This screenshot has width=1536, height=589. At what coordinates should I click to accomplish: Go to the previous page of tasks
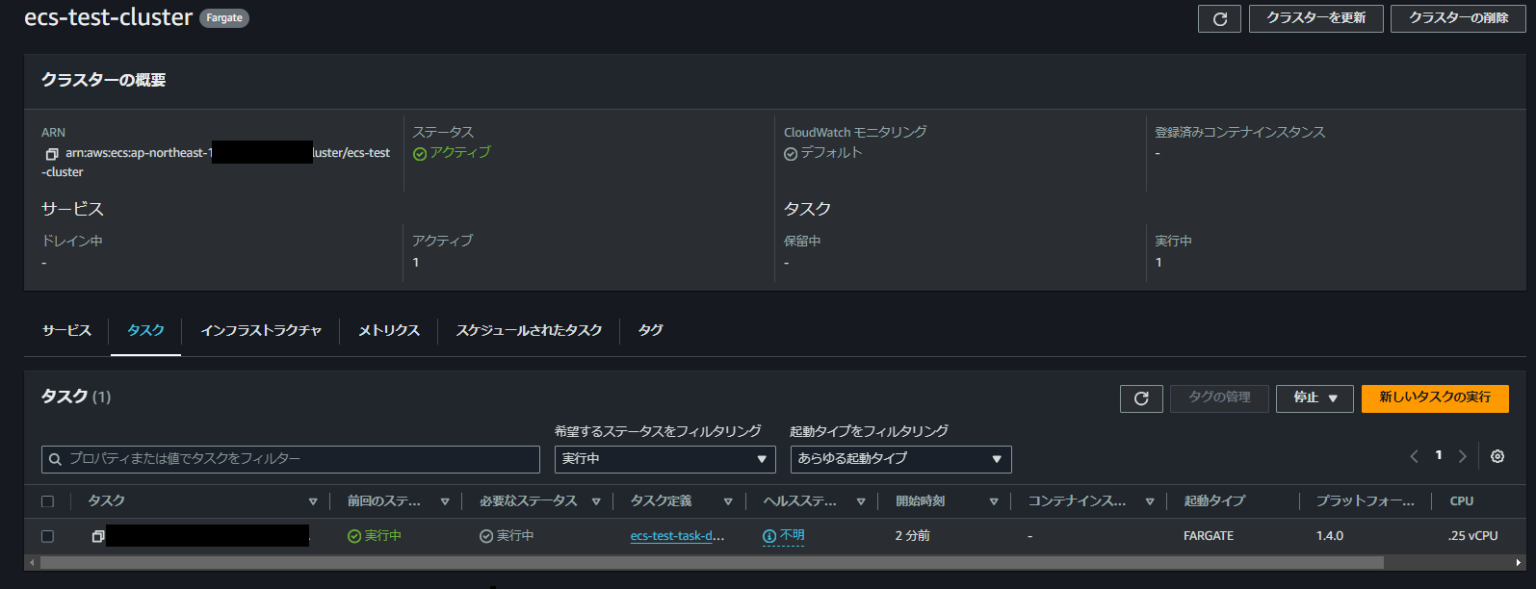pyautogui.click(x=1414, y=456)
